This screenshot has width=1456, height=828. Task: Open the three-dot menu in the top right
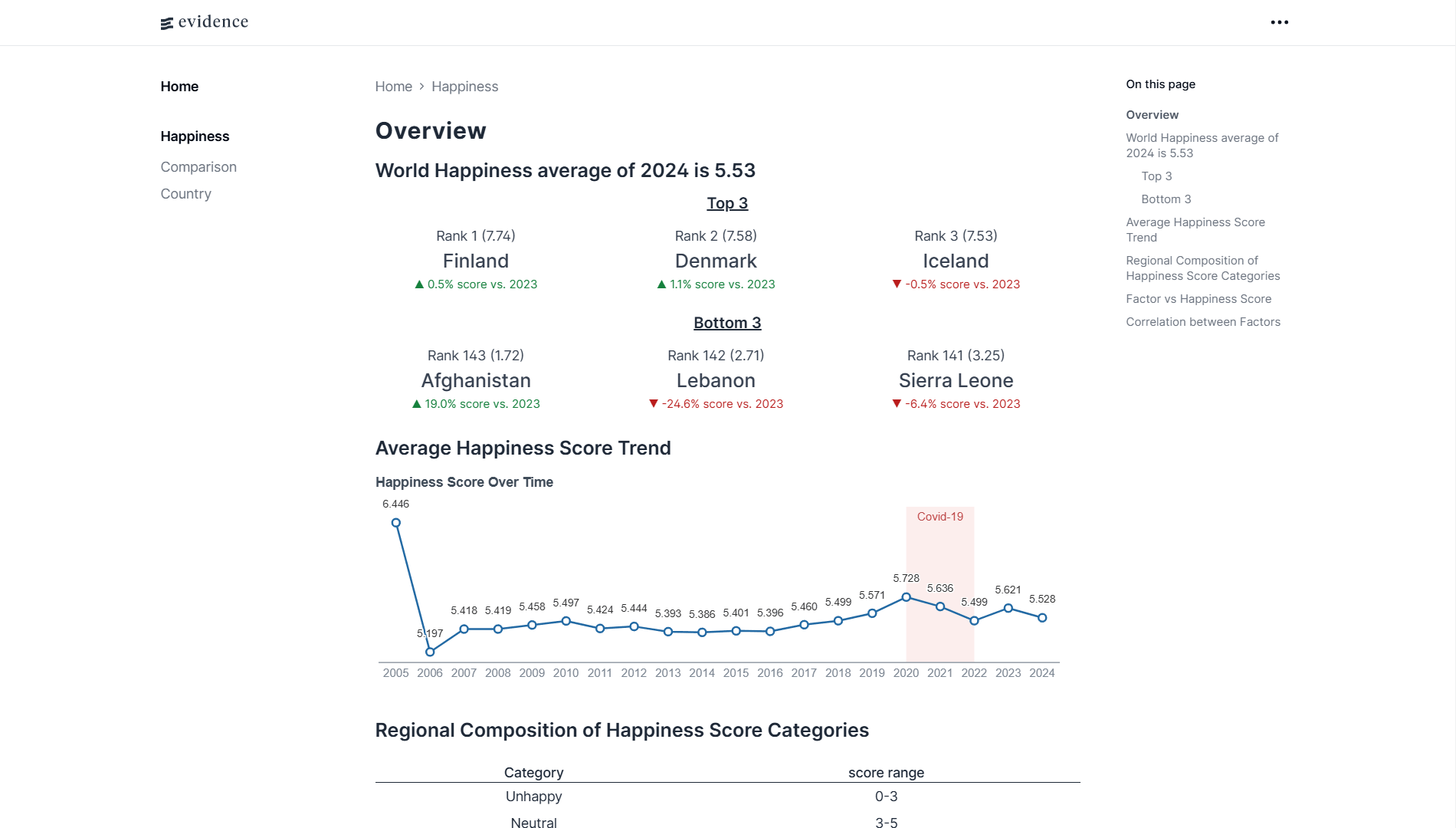pyautogui.click(x=1280, y=22)
